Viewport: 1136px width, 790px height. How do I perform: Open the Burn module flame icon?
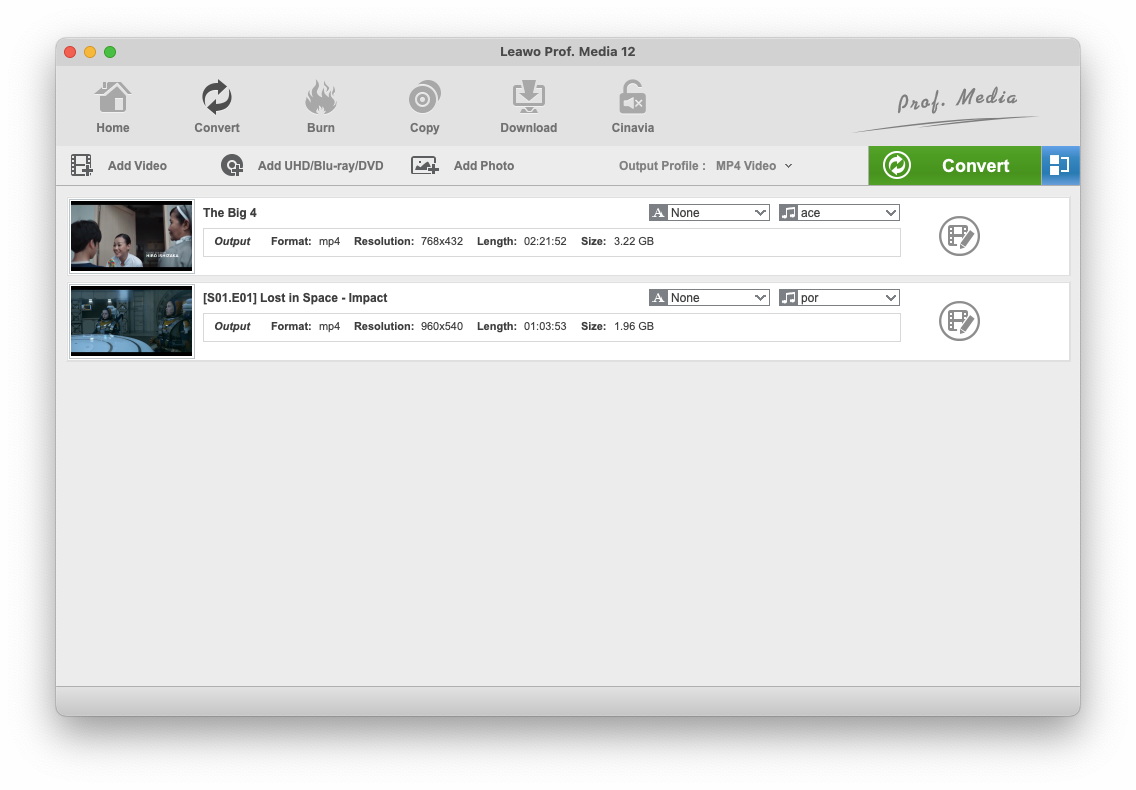[x=320, y=97]
